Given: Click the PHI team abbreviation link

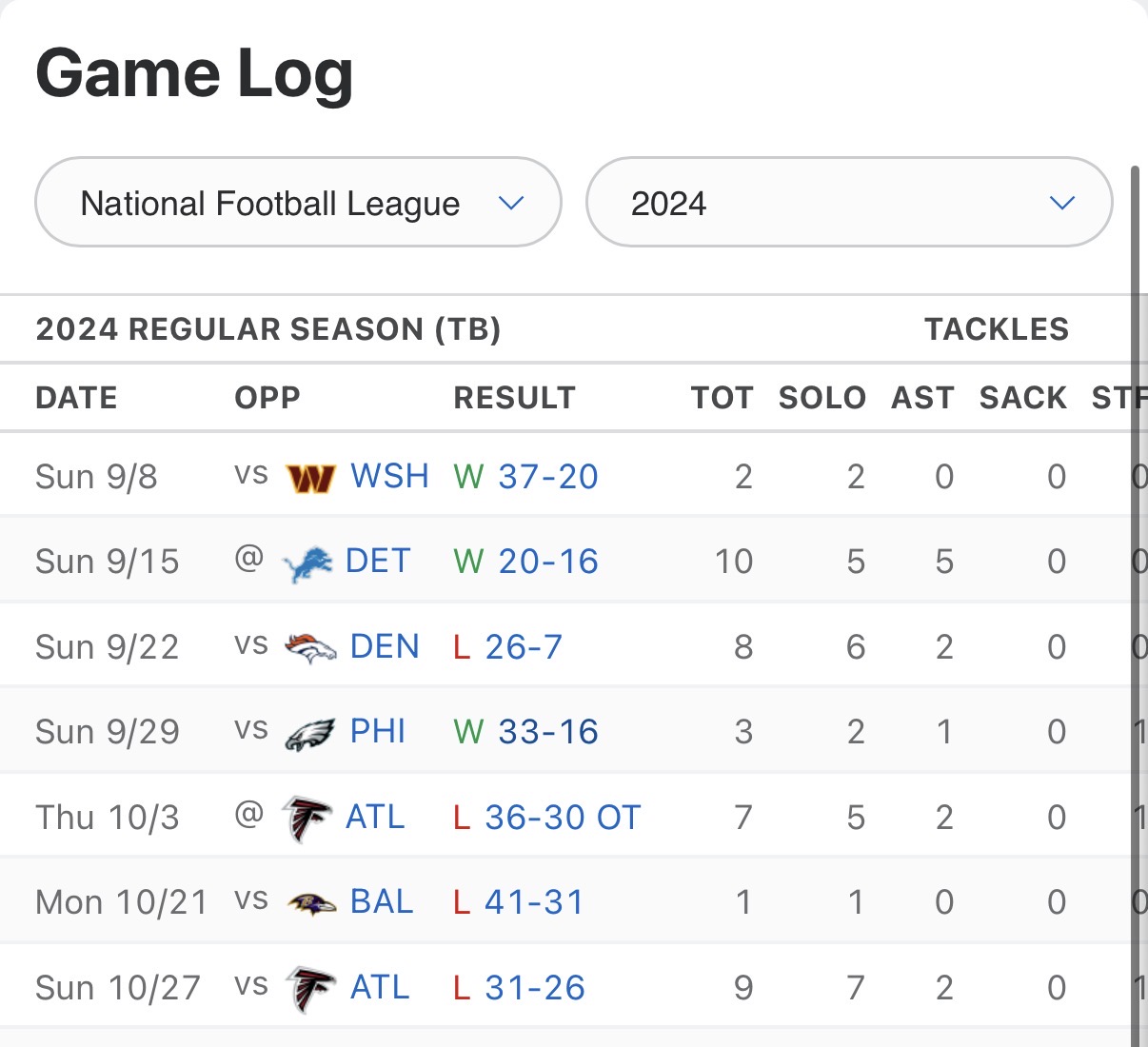Looking at the screenshot, I should pos(378,732).
